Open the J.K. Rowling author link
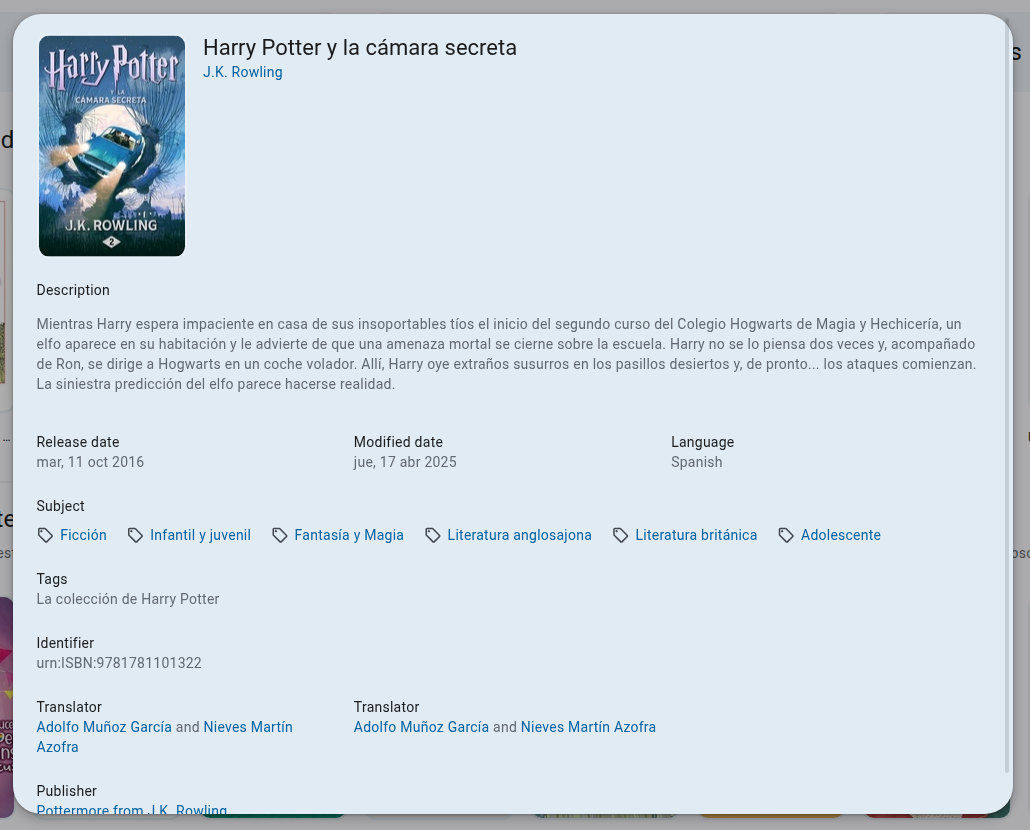The height and width of the screenshot is (830, 1030). pyautogui.click(x=243, y=72)
